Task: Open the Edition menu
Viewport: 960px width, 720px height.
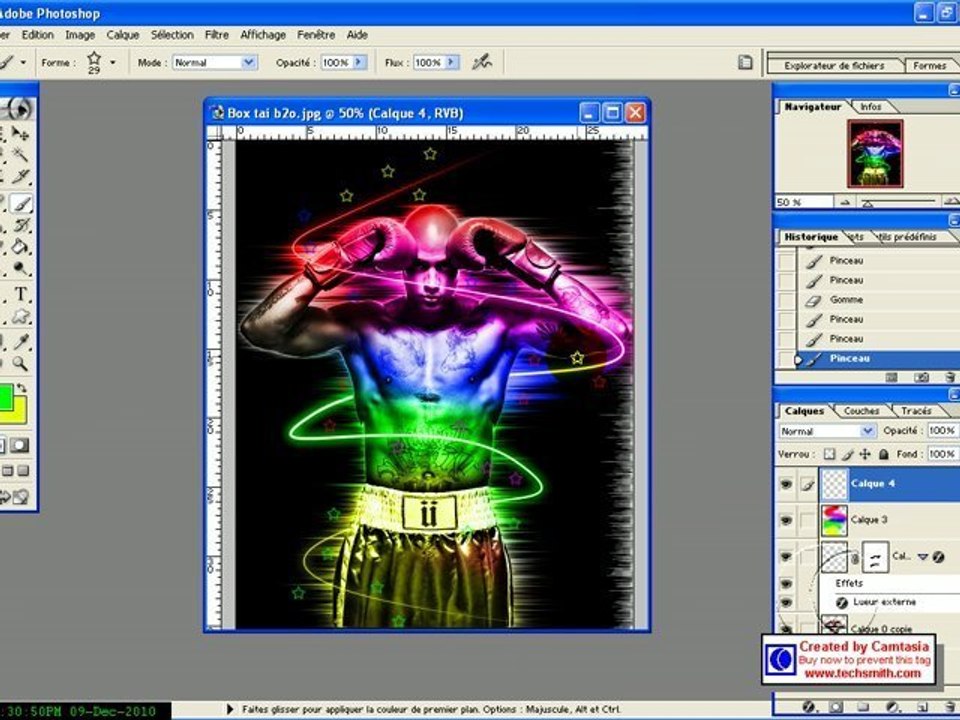Action: (38, 35)
